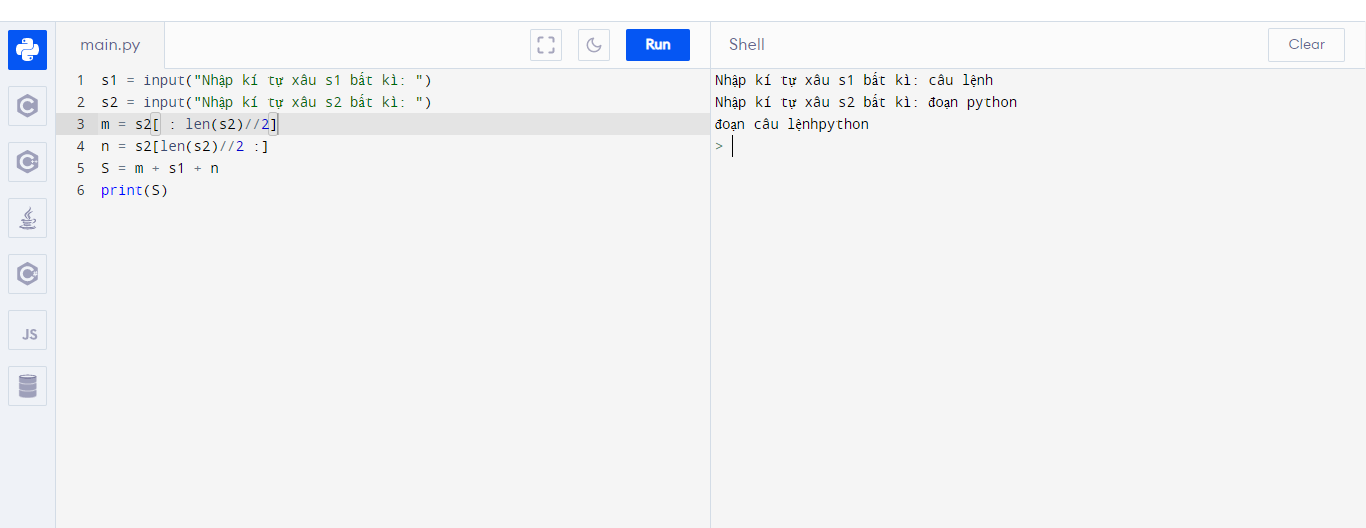Open the main.py file tab
Image resolution: width=1366 pixels, height=528 pixels.
tap(110, 45)
